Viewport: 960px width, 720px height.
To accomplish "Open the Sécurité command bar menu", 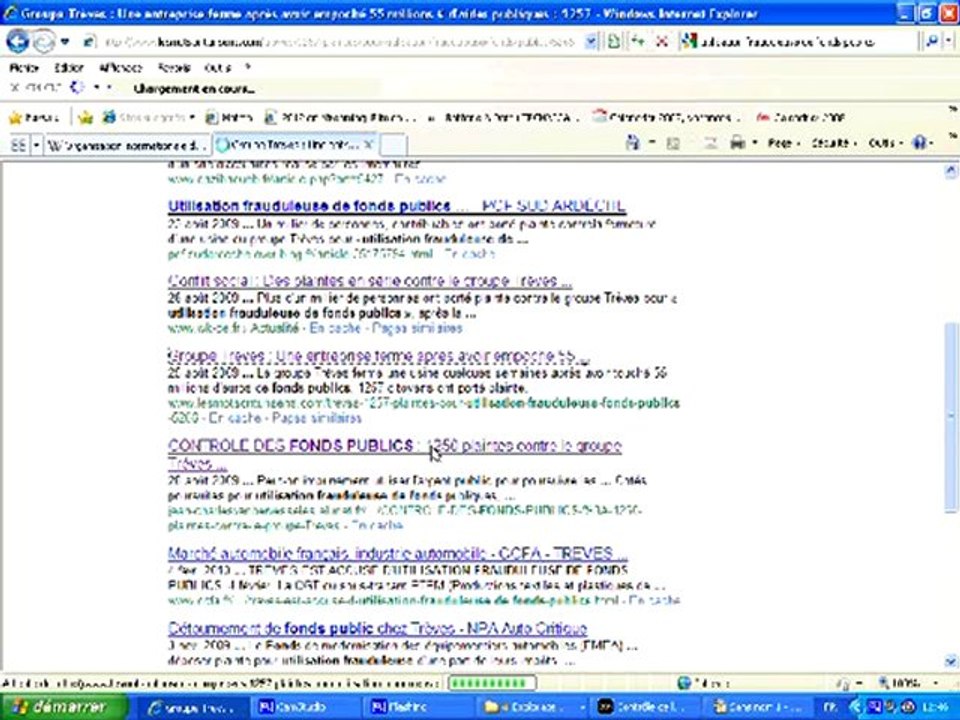I will pyautogui.click(x=833, y=143).
